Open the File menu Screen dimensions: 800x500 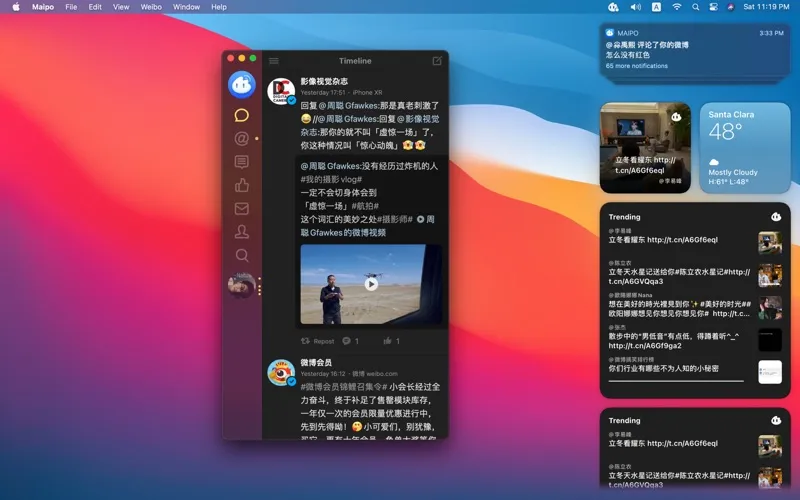(71, 7)
